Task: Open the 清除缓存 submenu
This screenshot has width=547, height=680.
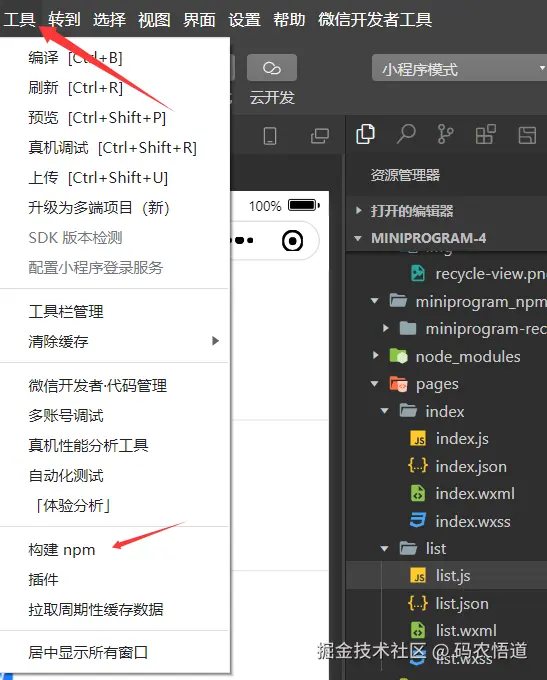Action: pos(115,341)
